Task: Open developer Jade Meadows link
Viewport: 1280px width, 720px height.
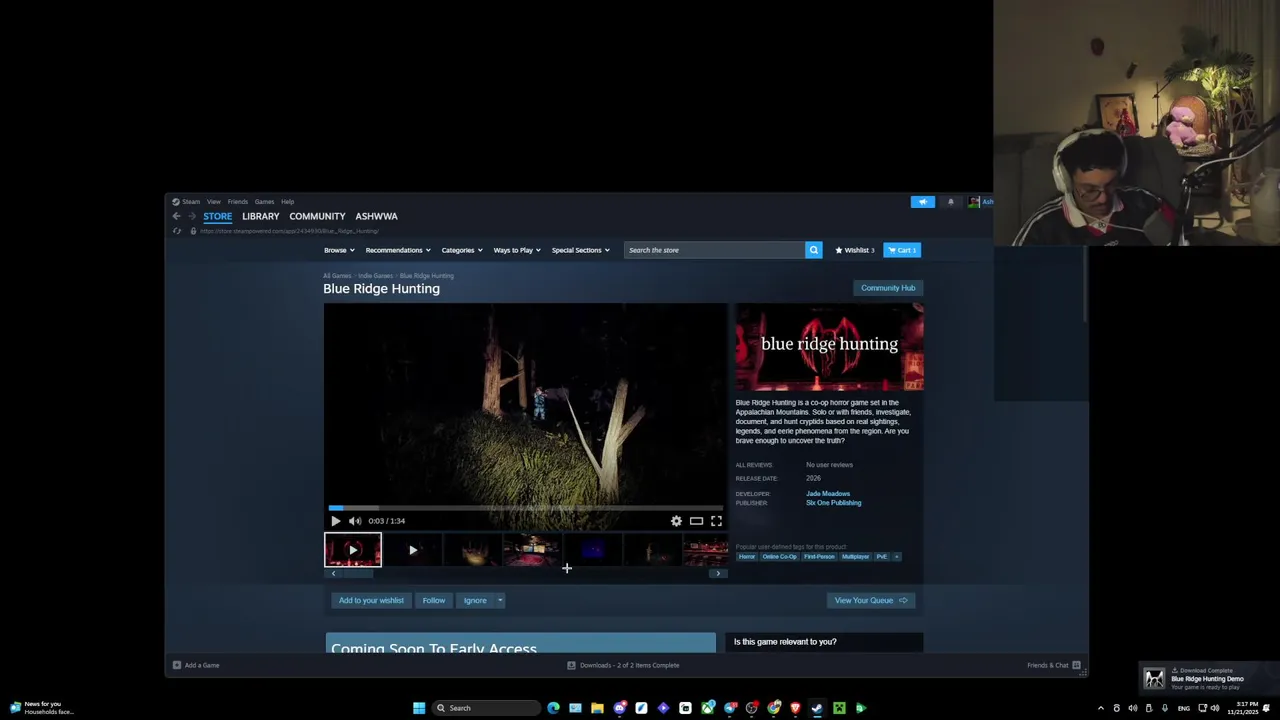Action: pos(828,494)
